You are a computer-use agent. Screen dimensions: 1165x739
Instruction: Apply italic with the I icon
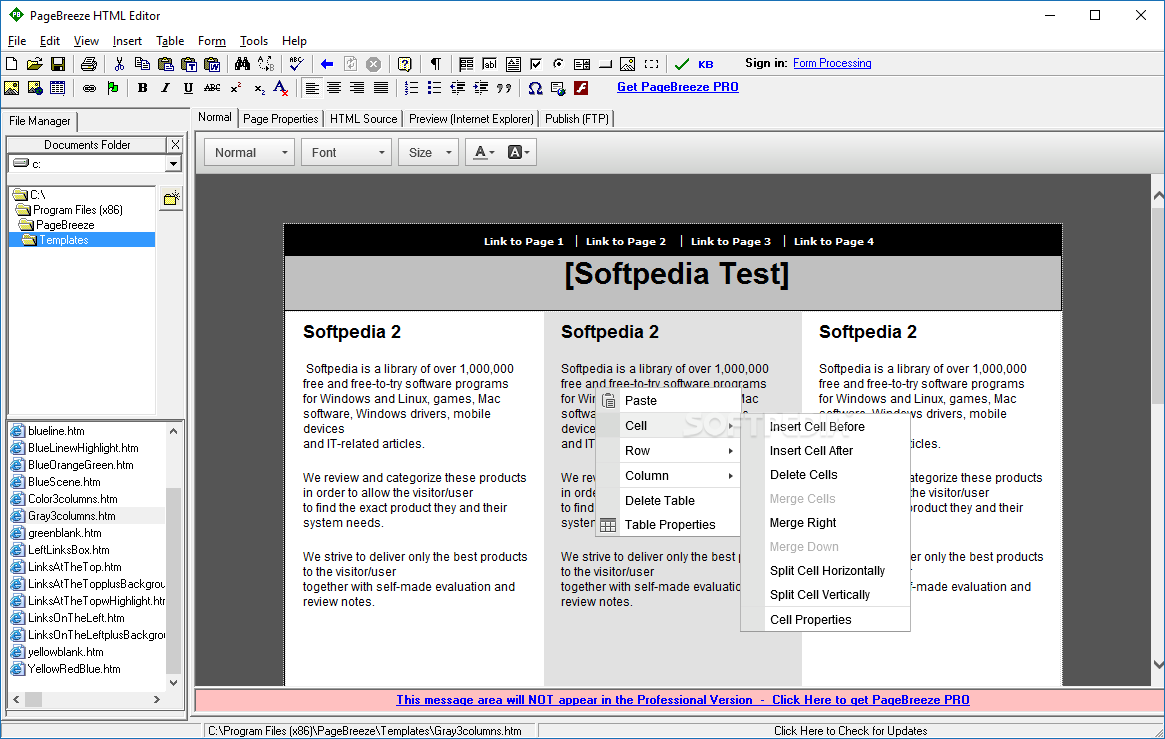(166, 88)
